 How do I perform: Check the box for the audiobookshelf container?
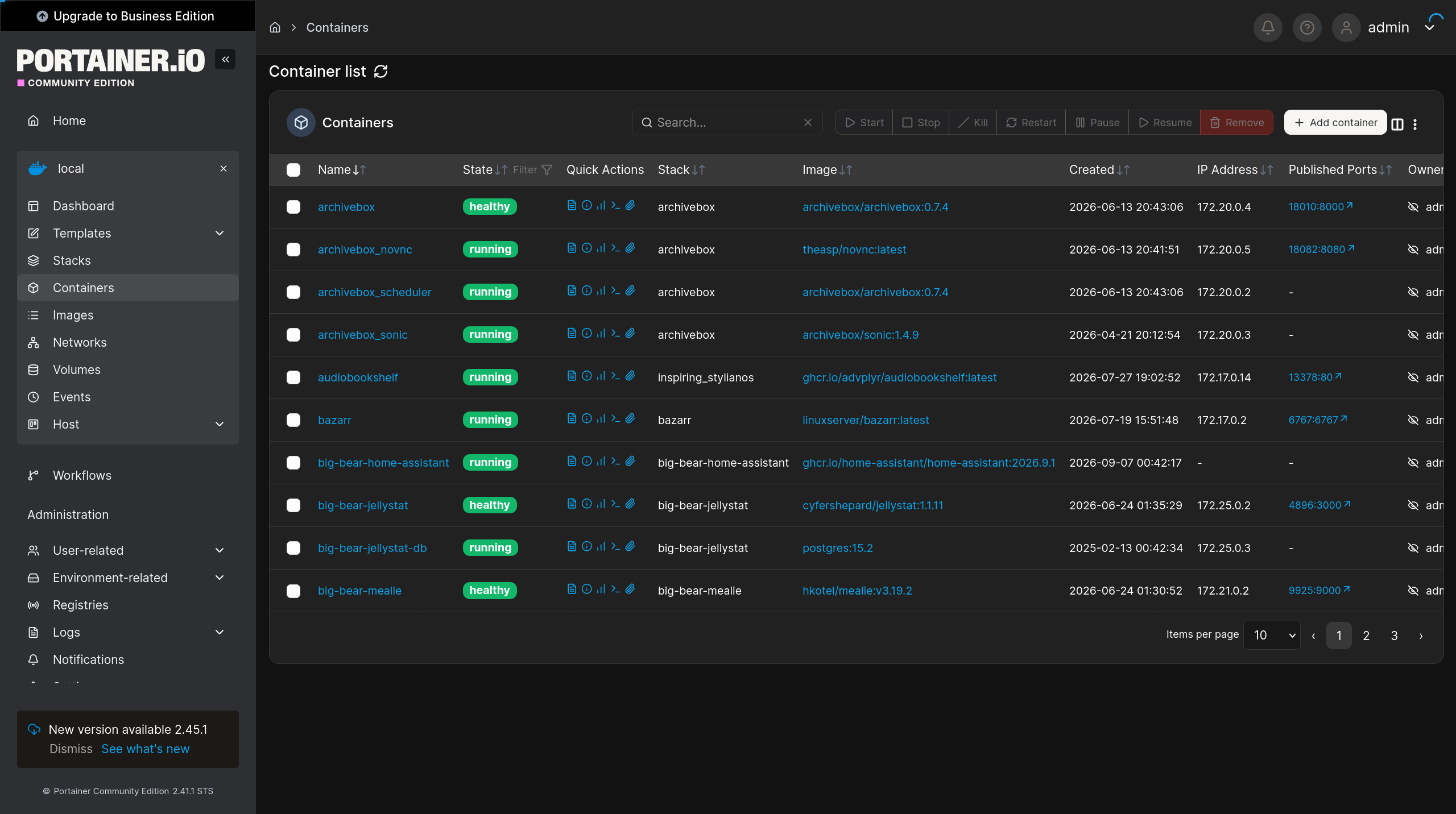(x=293, y=377)
